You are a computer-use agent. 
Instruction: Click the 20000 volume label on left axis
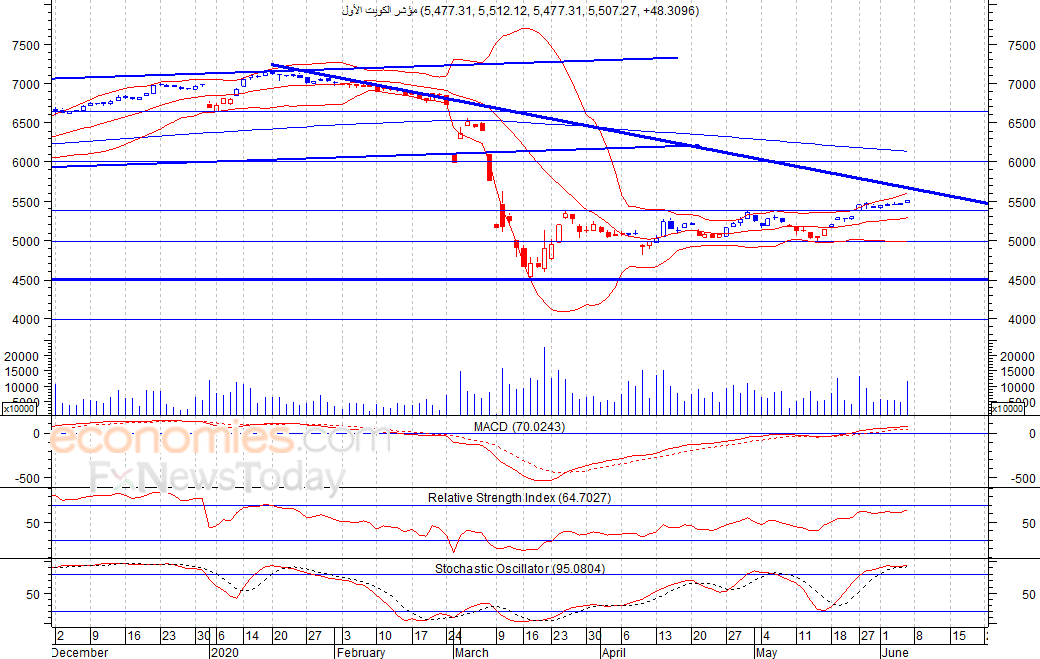point(22,357)
